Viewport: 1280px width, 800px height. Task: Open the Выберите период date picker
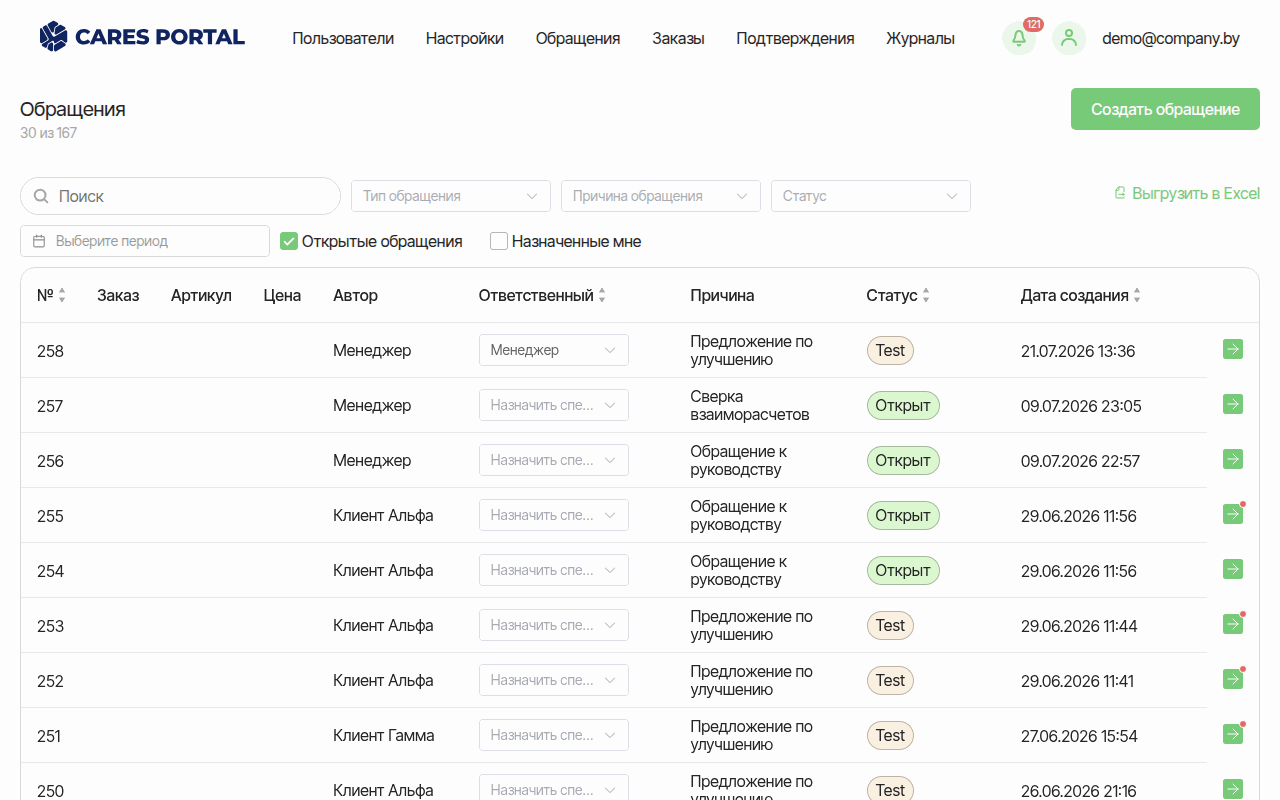point(145,241)
